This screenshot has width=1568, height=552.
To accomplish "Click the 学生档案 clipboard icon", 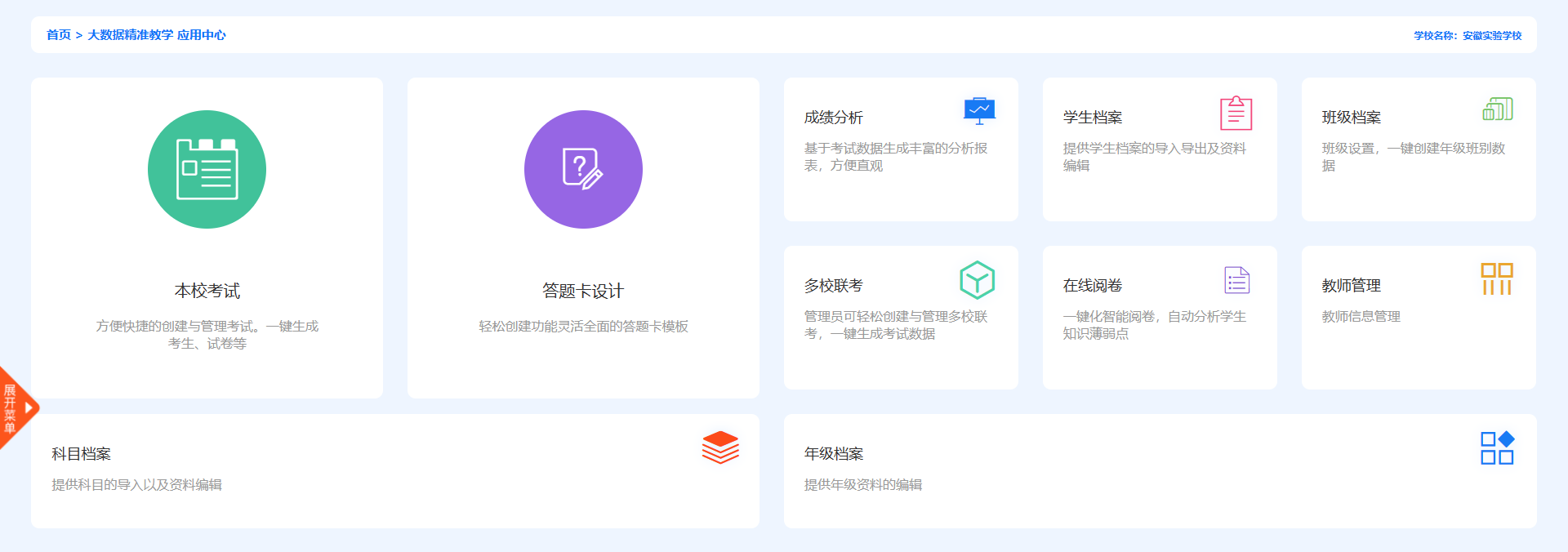I will (1236, 113).
